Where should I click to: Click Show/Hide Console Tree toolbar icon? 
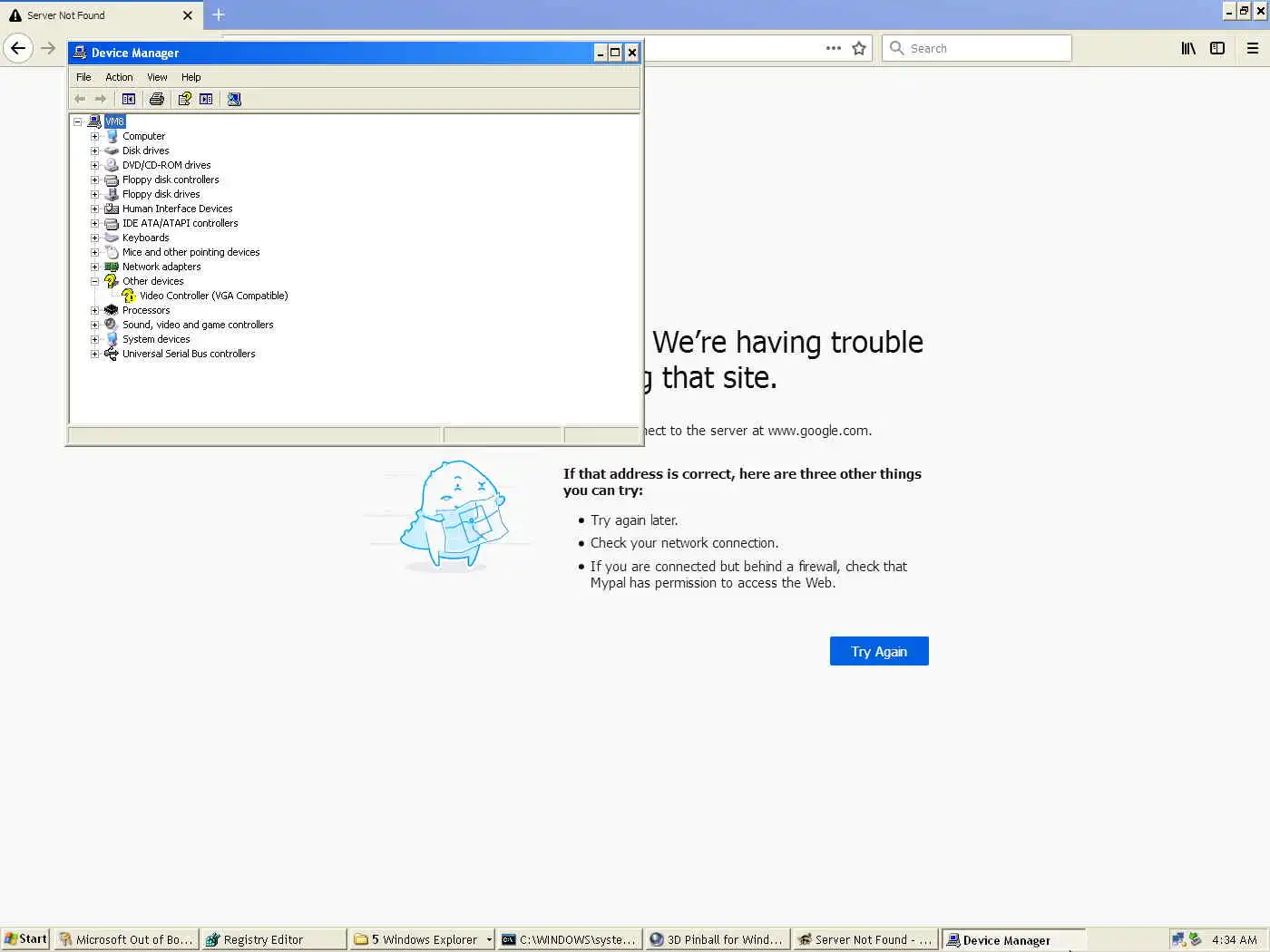(x=129, y=99)
